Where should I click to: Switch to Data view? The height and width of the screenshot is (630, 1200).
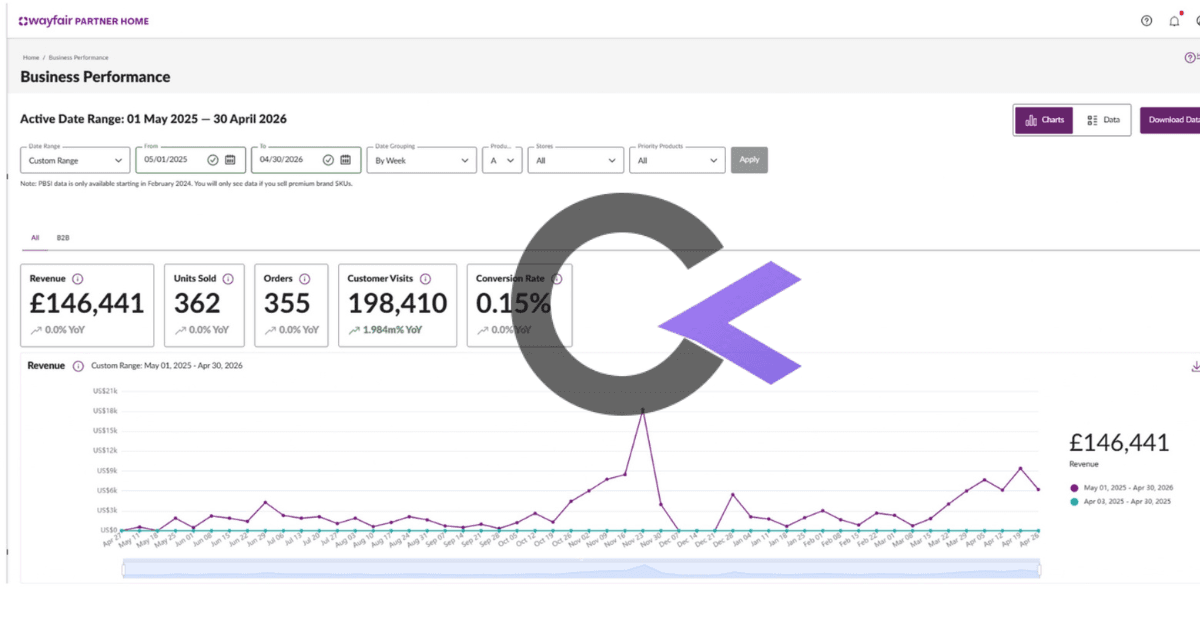(x=1103, y=120)
